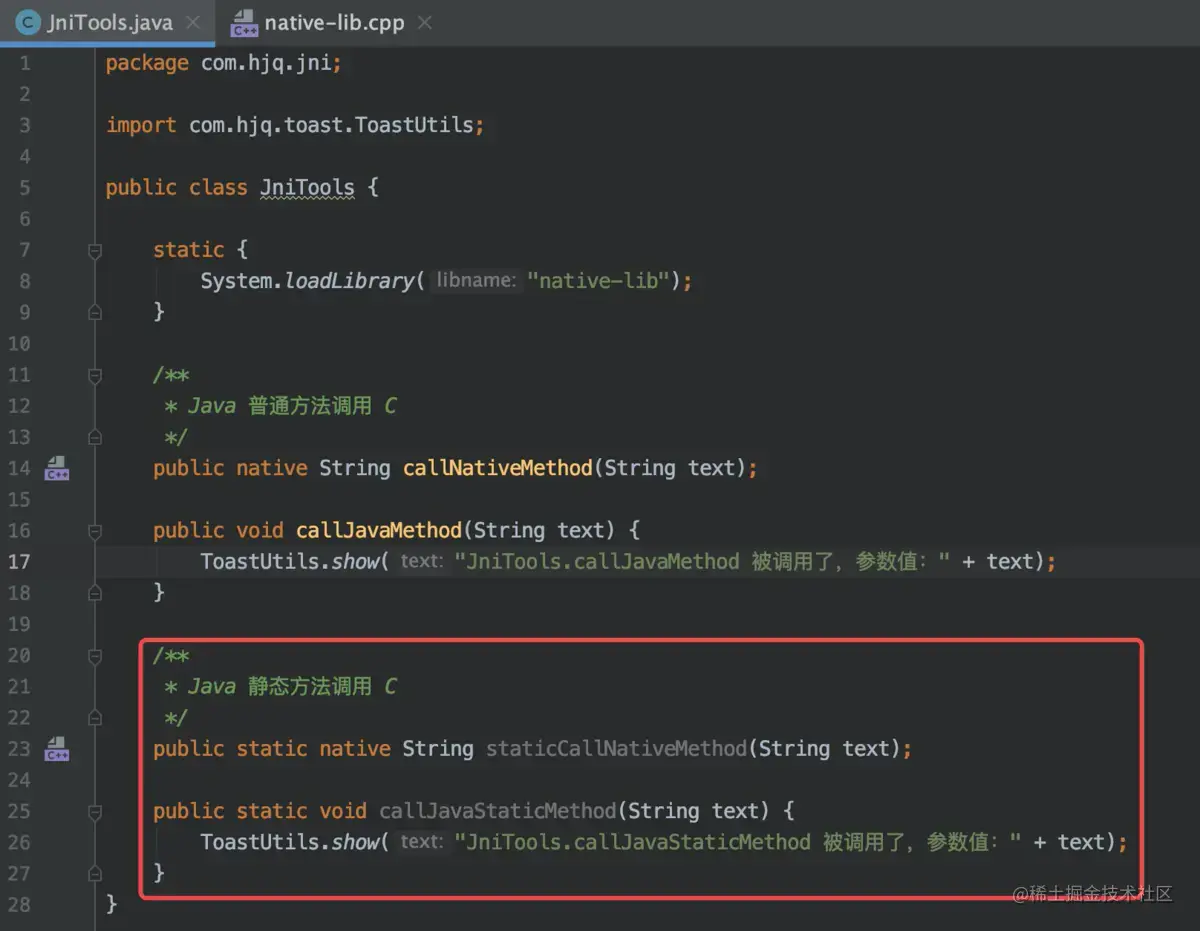The image size is (1200, 931).
Task: Click ToastUtils.show on line 26
Action: (289, 843)
